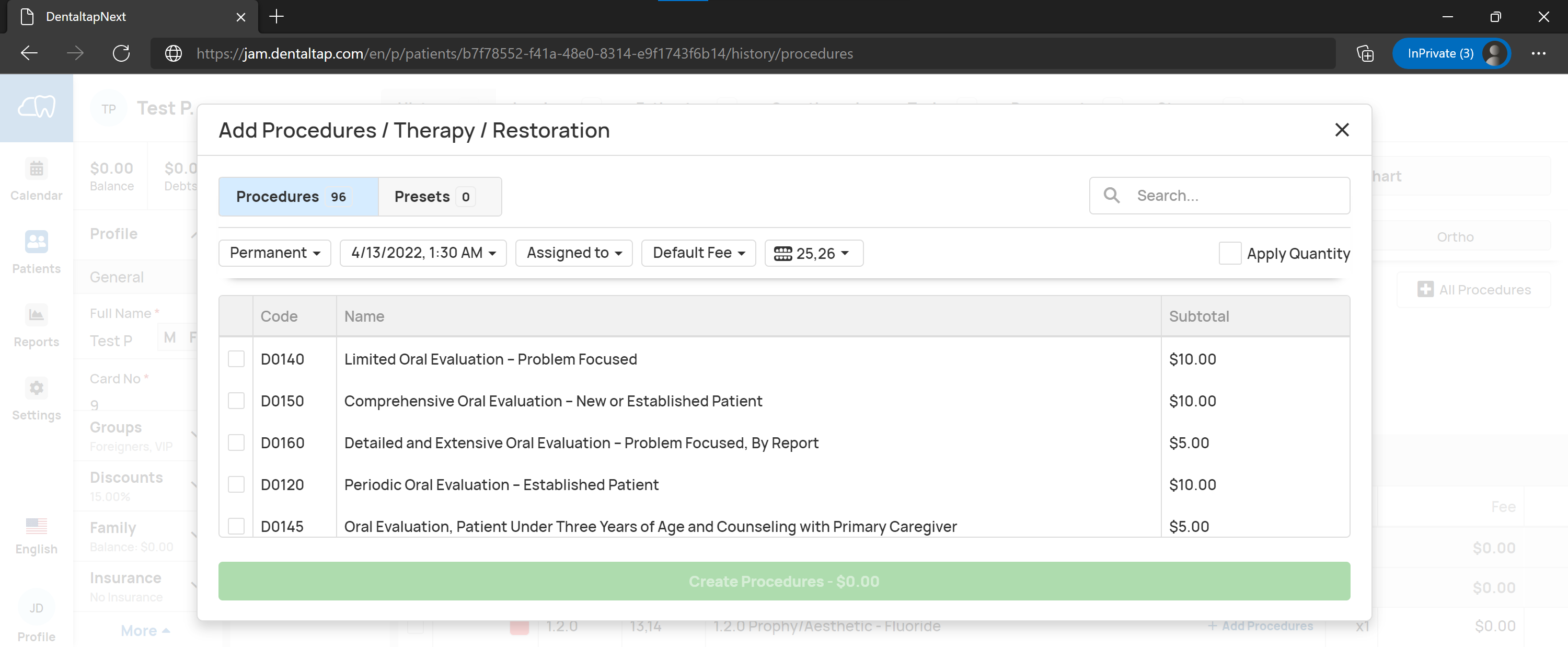Open the 4/13/2022 date dropdown
1568x647 pixels.
click(423, 253)
